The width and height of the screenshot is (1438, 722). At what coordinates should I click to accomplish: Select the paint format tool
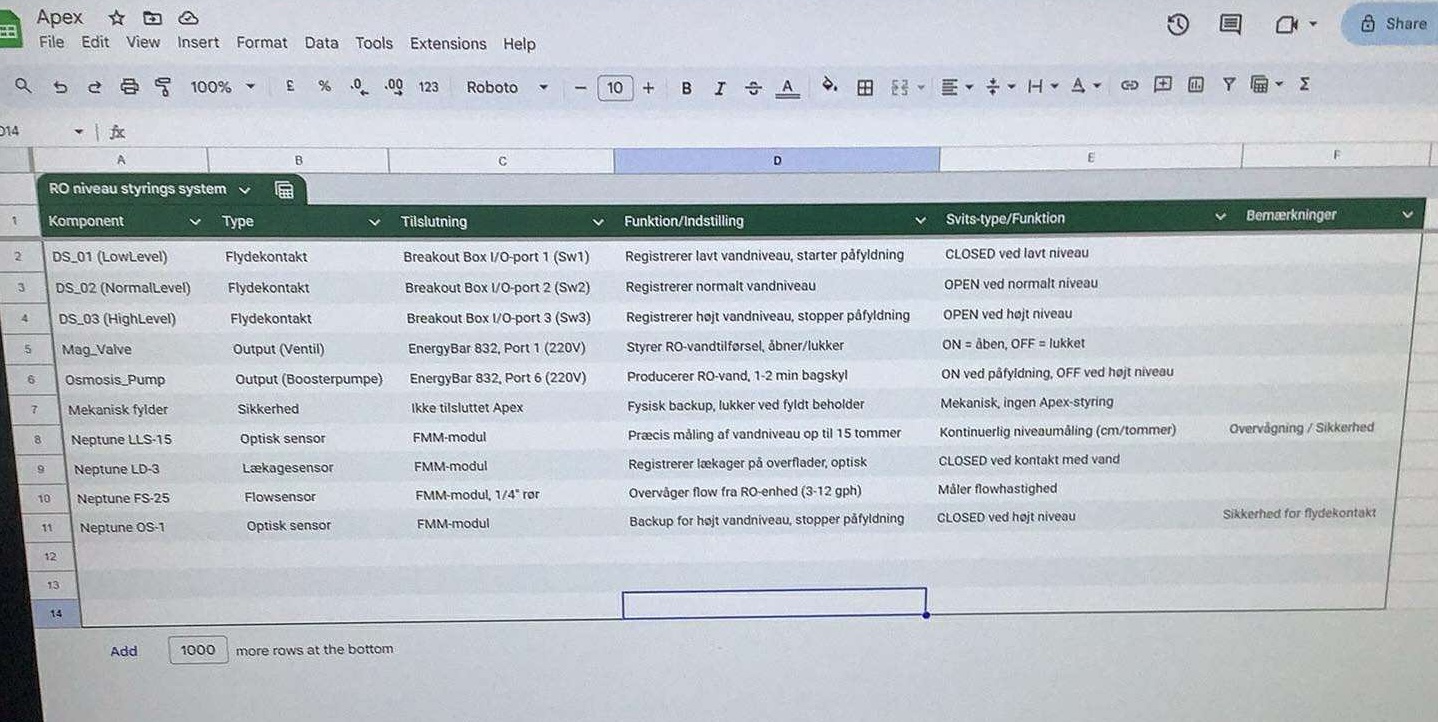point(163,87)
